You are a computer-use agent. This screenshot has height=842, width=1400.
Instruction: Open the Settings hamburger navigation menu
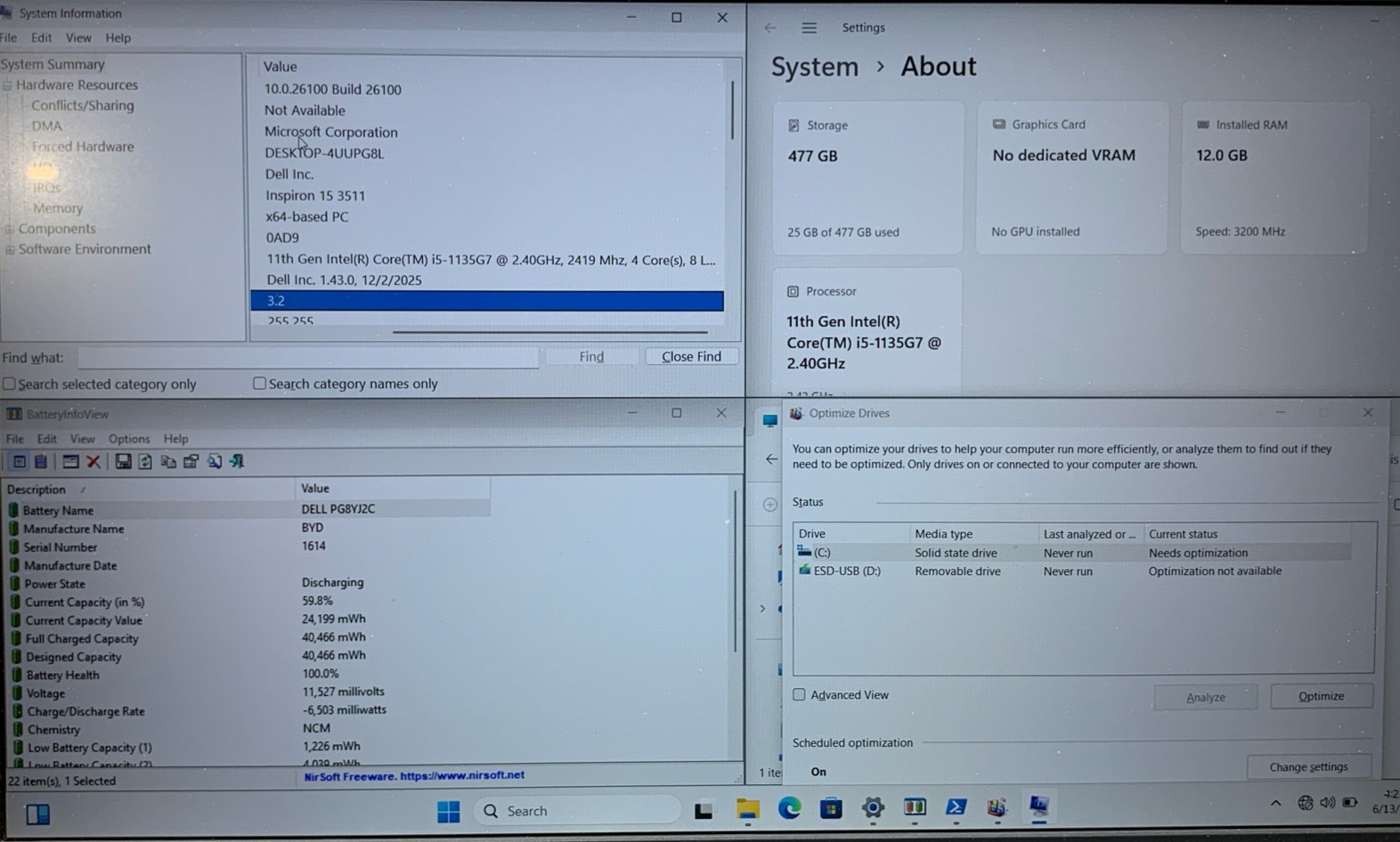click(809, 28)
